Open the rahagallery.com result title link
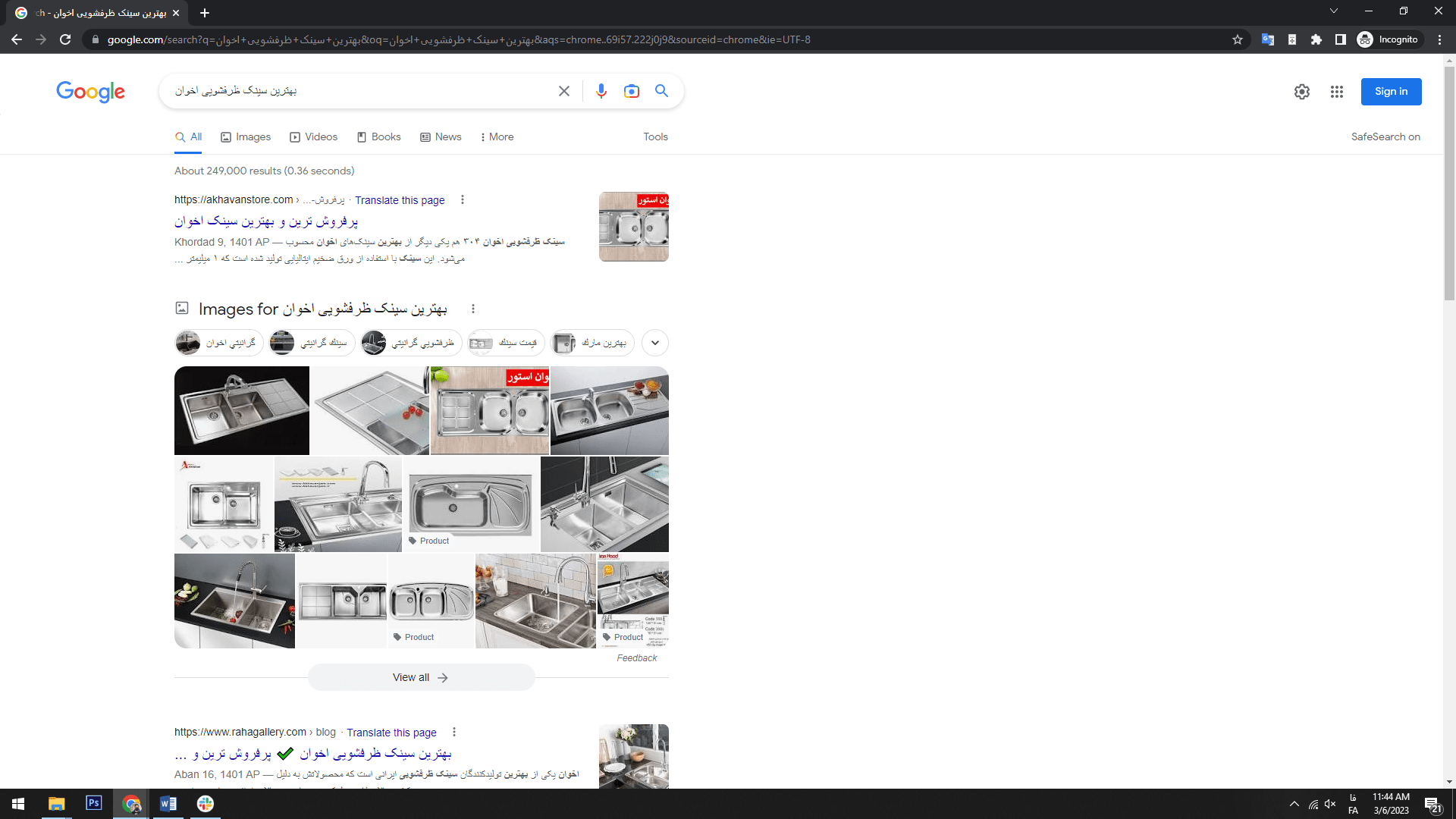This screenshot has height=819, width=1456. coord(313,754)
